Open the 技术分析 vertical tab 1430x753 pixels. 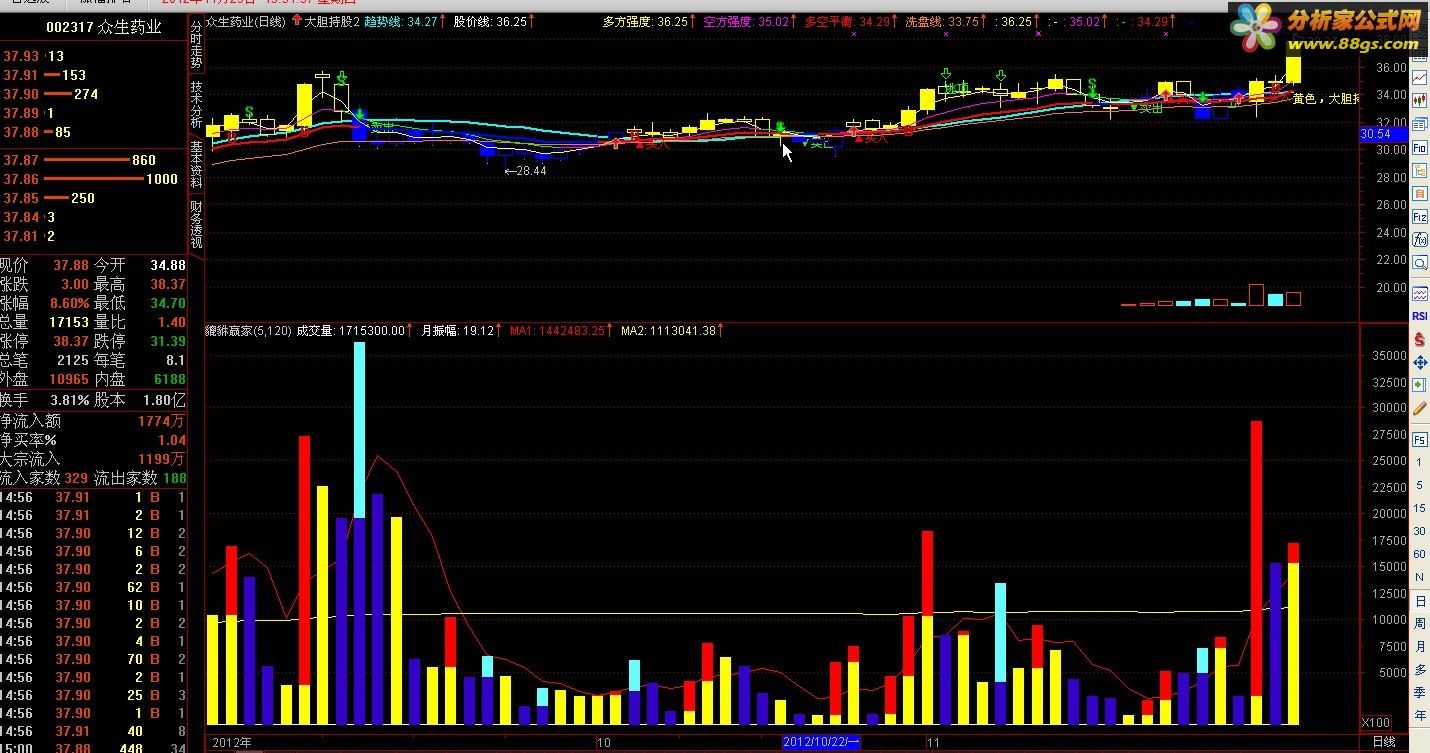(x=196, y=105)
